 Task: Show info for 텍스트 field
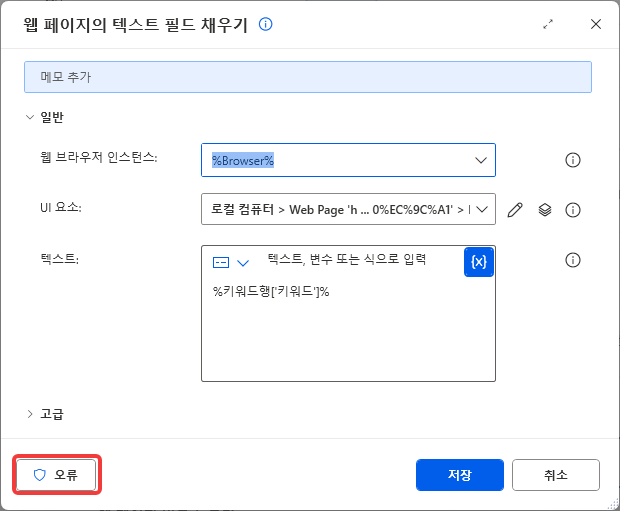pos(573,260)
